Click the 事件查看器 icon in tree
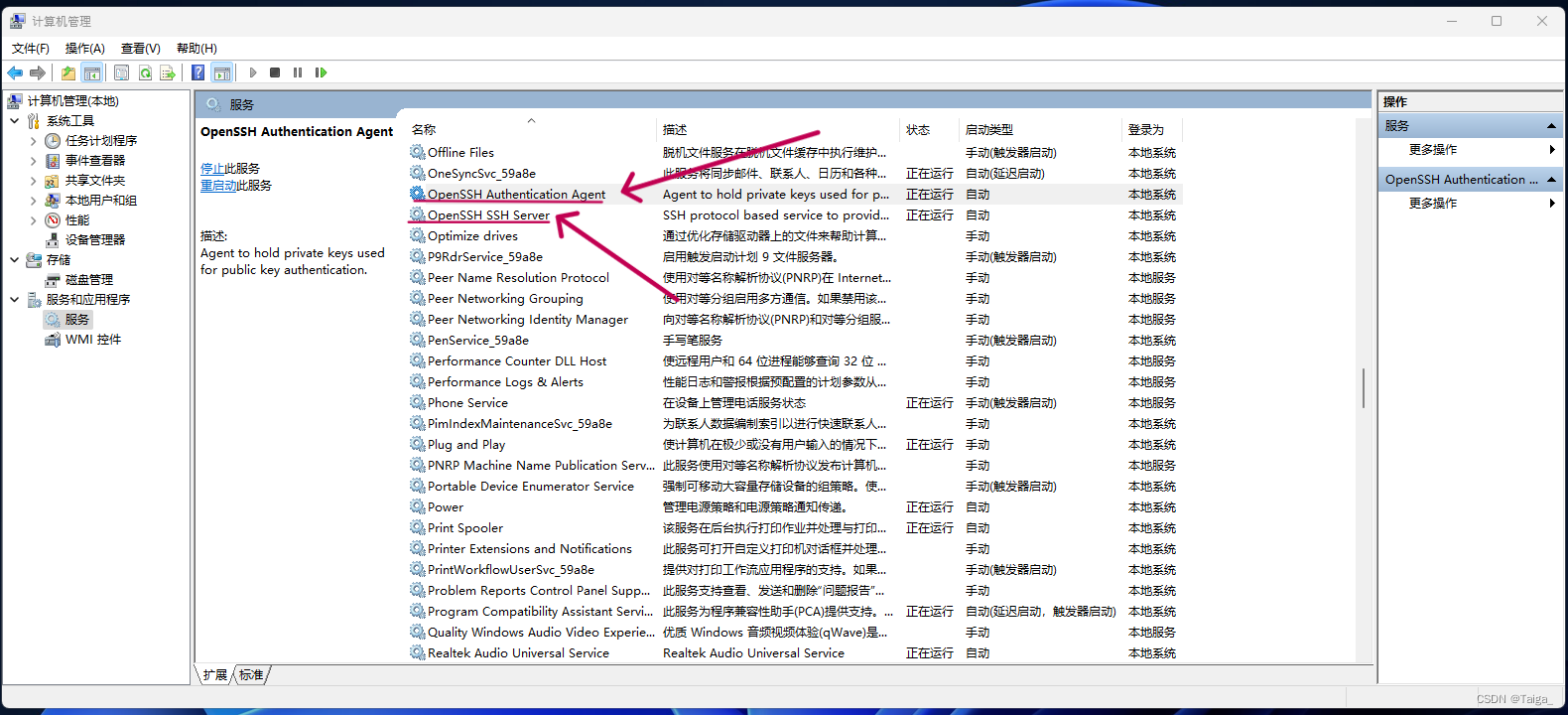 [x=53, y=161]
